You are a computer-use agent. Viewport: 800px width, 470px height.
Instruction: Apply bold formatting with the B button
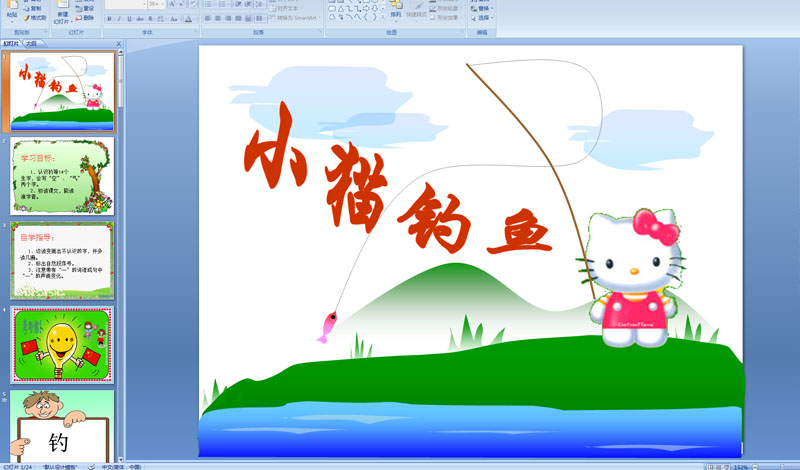click(109, 19)
